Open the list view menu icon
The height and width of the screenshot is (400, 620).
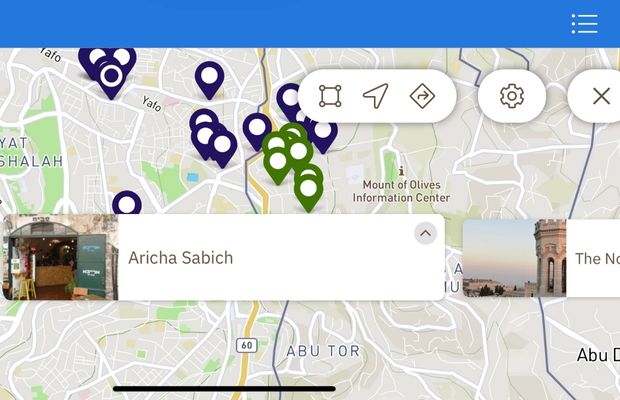[x=584, y=24]
